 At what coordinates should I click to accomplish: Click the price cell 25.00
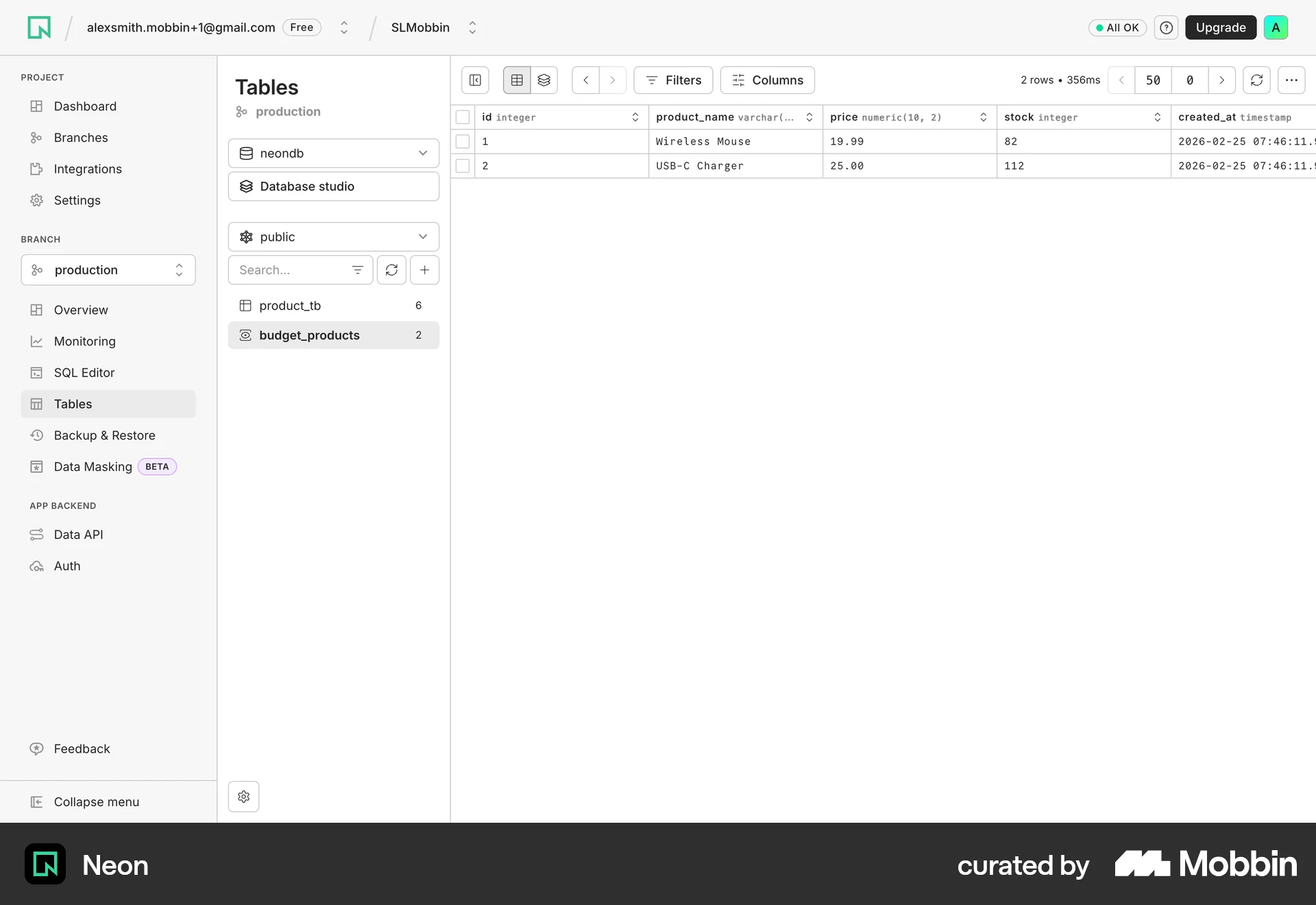click(x=910, y=166)
